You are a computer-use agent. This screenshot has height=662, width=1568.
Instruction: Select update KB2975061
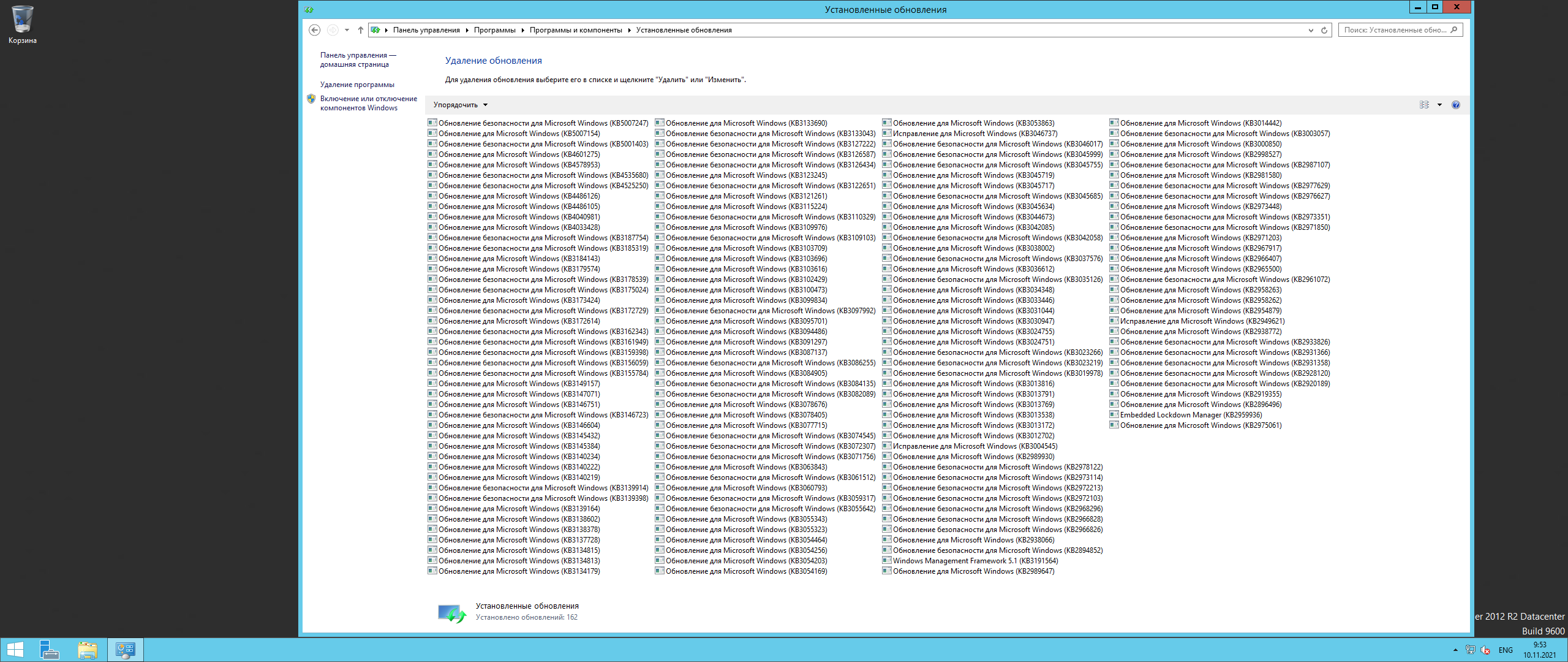[x=1196, y=425]
